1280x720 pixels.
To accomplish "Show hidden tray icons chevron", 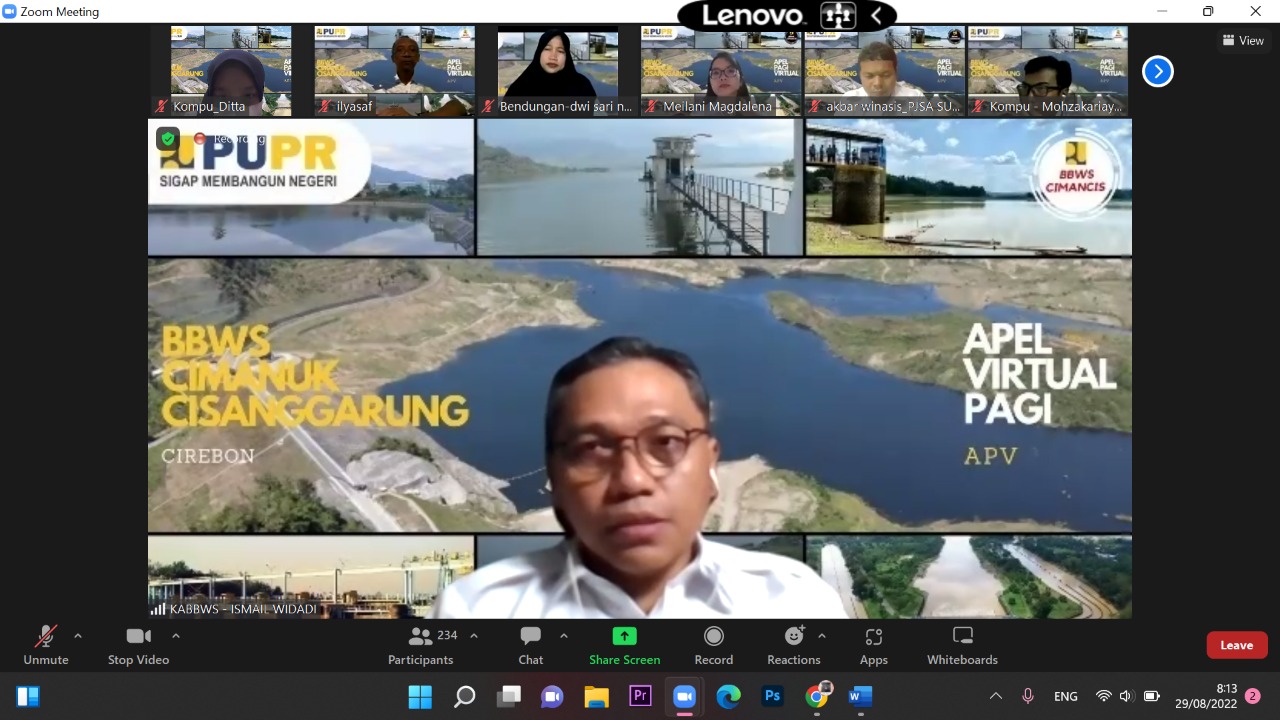I will [x=995, y=696].
